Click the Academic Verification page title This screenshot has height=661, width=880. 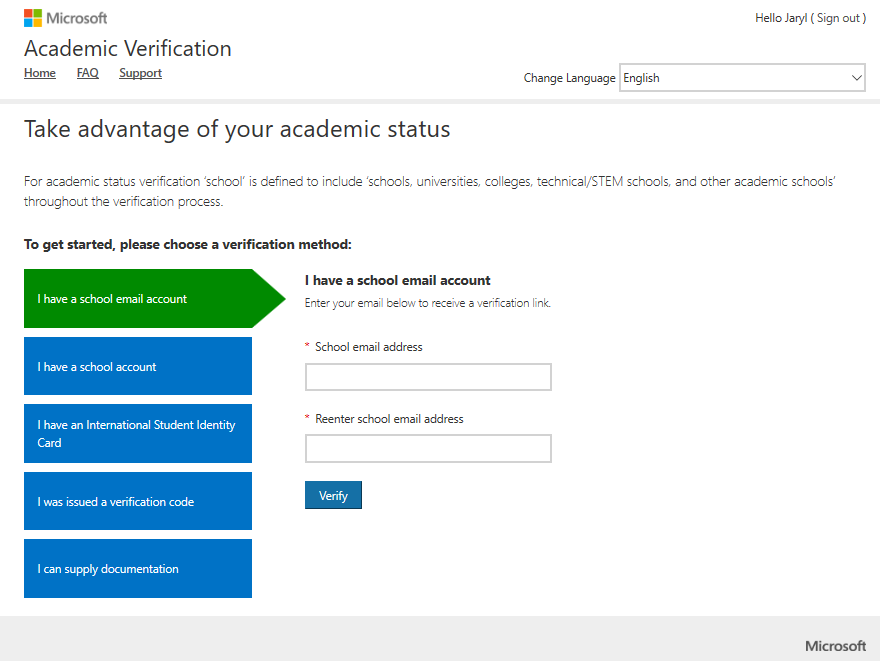tap(128, 49)
